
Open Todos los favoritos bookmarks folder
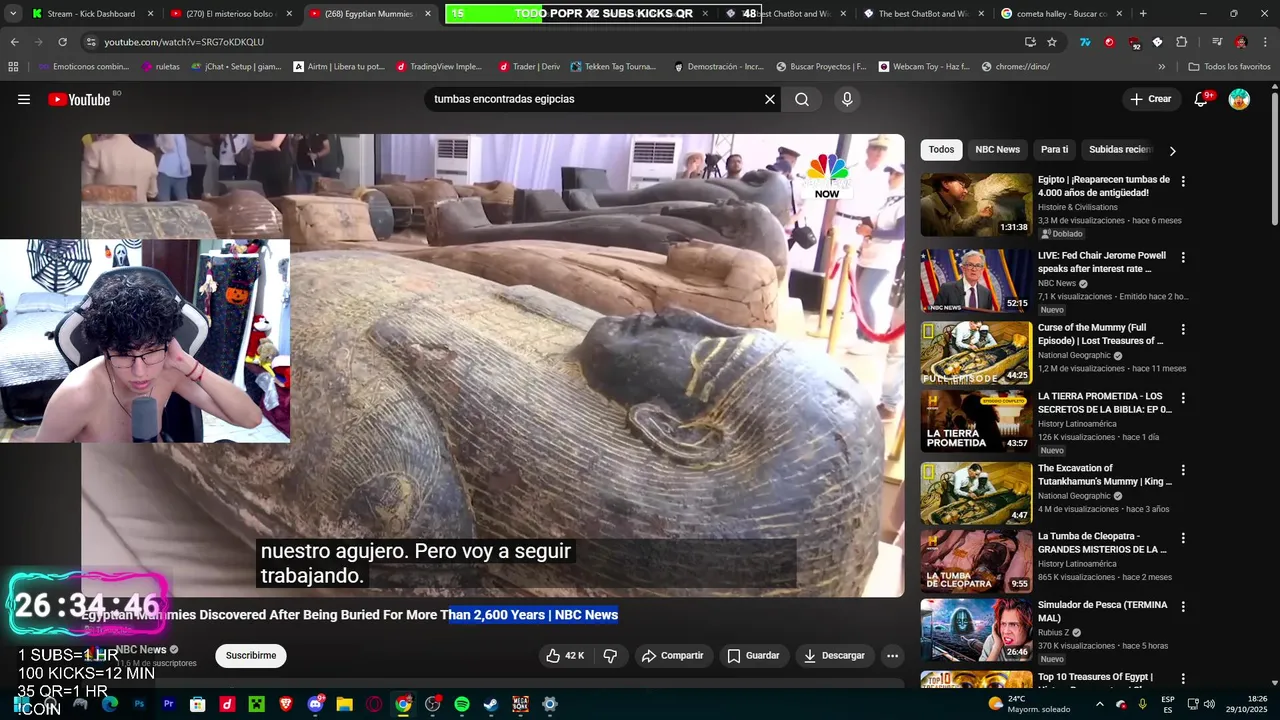click(x=1229, y=67)
